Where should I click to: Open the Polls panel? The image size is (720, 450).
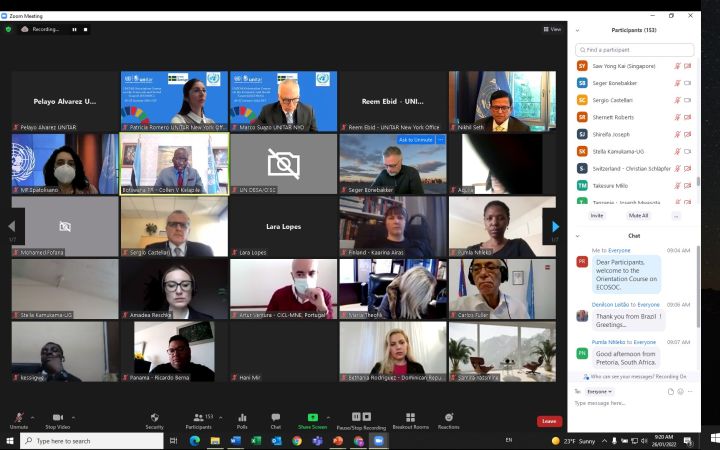point(242,417)
